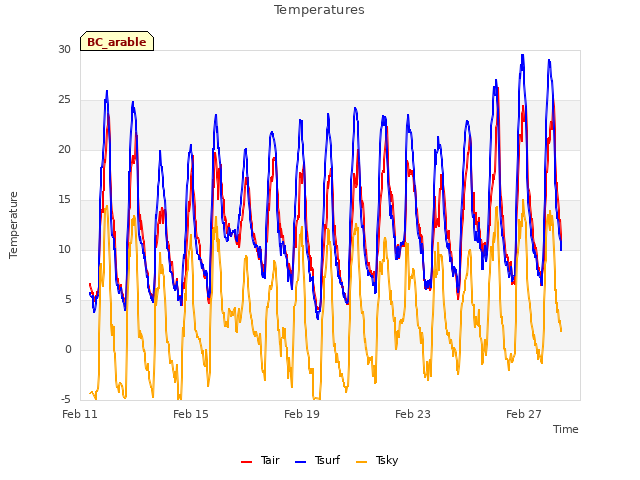Click the Temperatures chart title
The height and width of the screenshot is (480, 640).
point(319,10)
